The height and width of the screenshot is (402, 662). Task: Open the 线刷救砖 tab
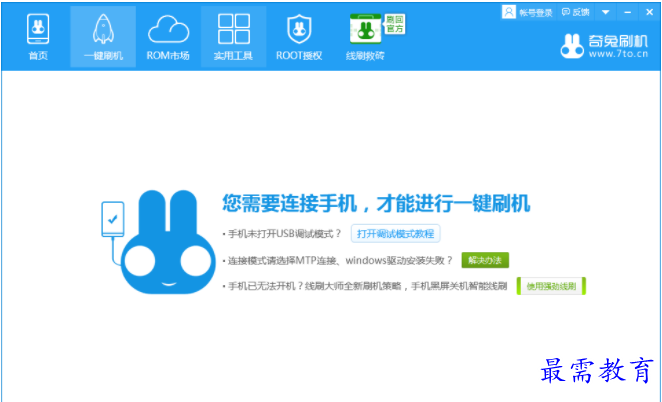click(x=365, y=37)
